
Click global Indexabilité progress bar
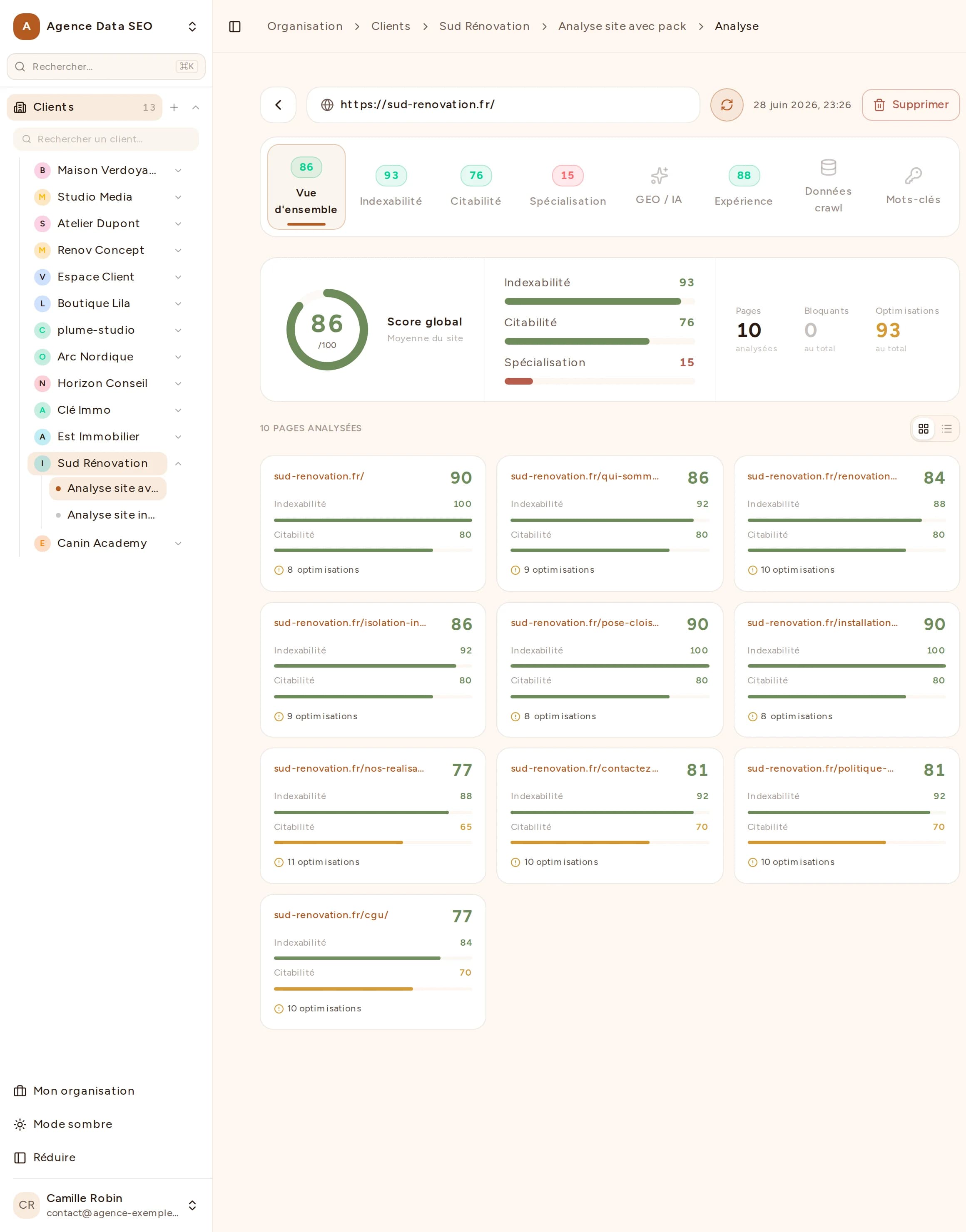[x=600, y=301]
